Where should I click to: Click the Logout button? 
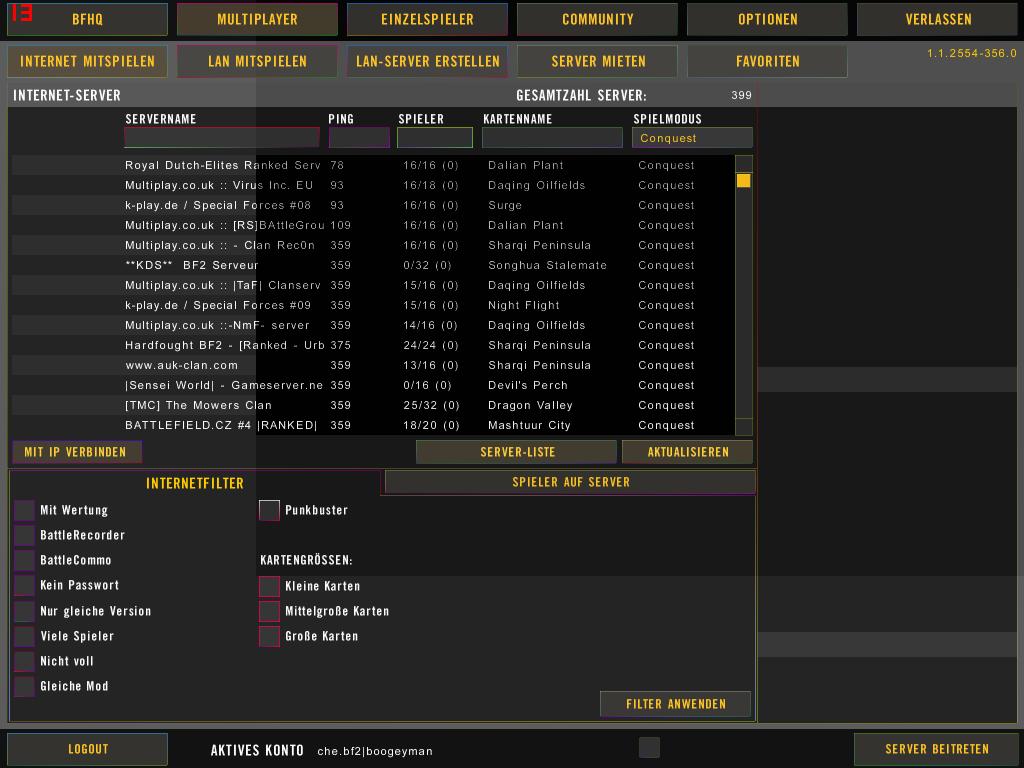click(x=88, y=749)
